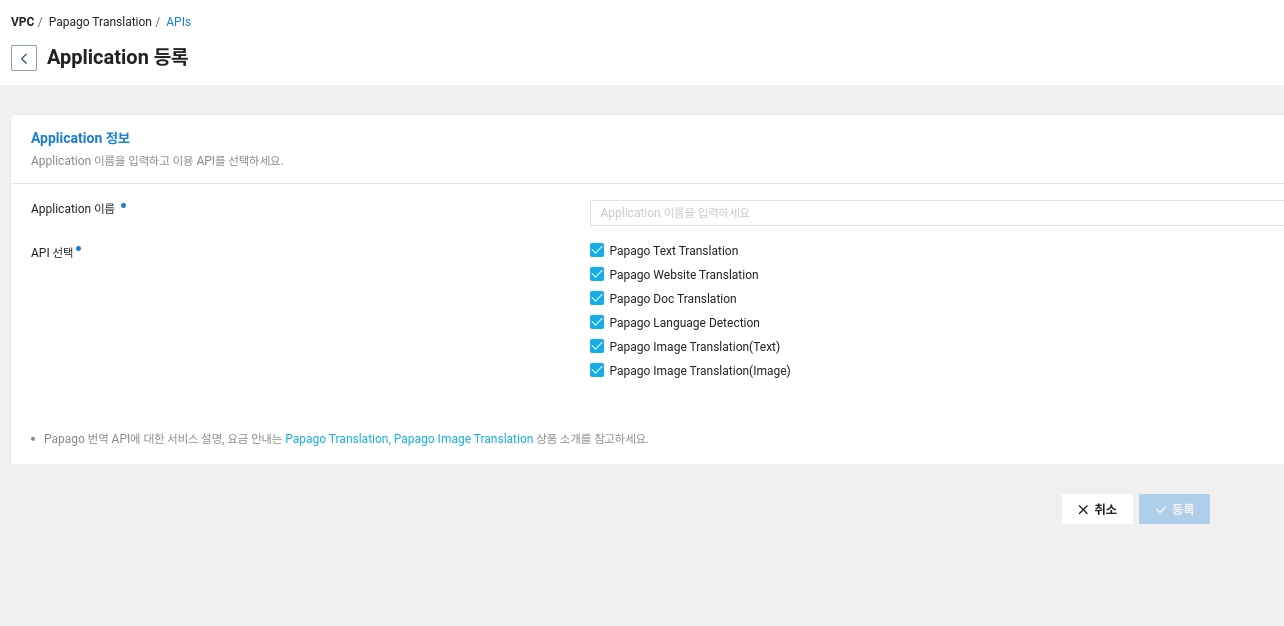Open the Papago Image Translation link

(463, 439)
